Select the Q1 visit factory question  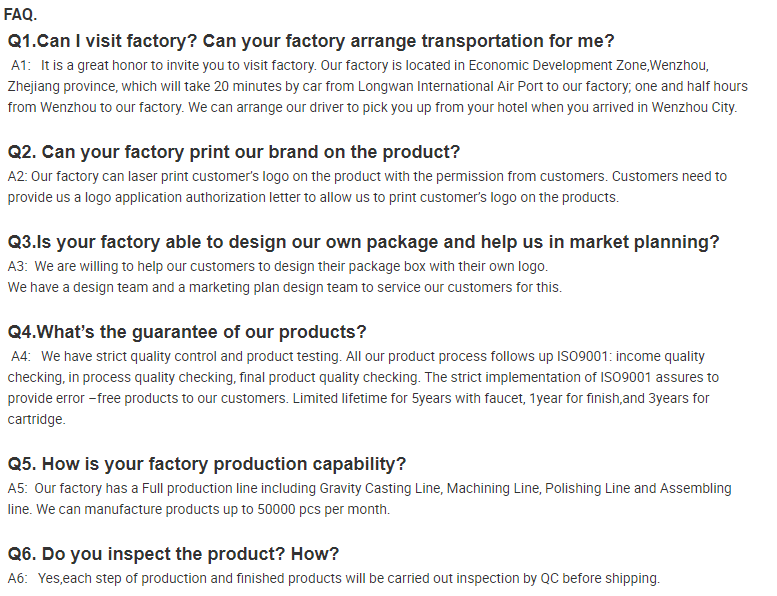(x=311, y=41)
